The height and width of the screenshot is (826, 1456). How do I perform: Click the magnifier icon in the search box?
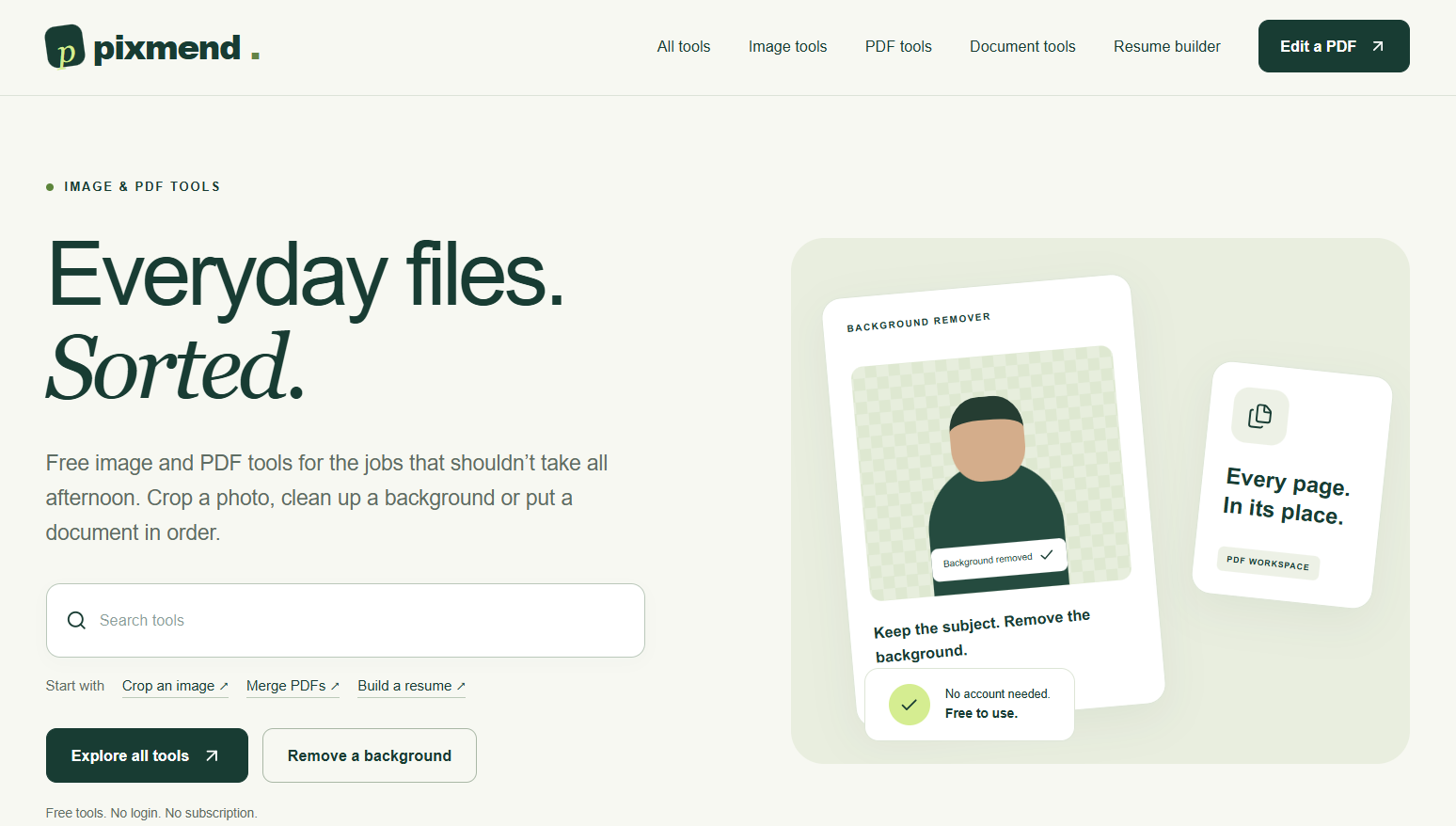tap(76, 621)
